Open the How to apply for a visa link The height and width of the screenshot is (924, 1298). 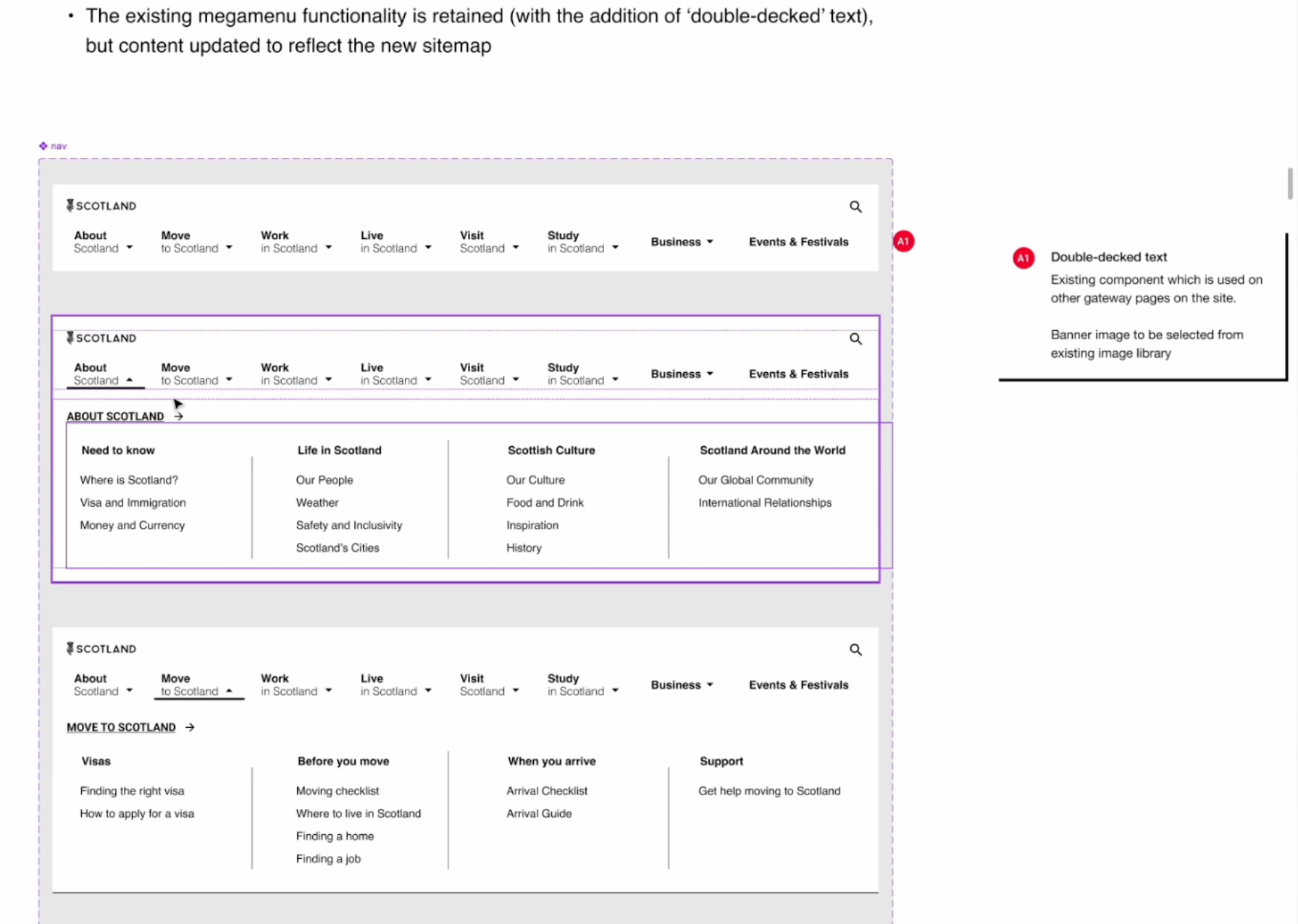click(x=137, y=813)
